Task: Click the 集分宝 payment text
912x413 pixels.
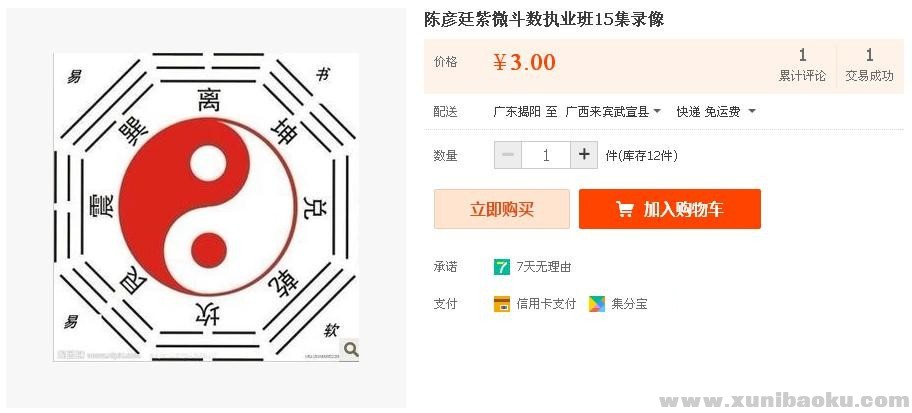Action: [x=630, y=303]
